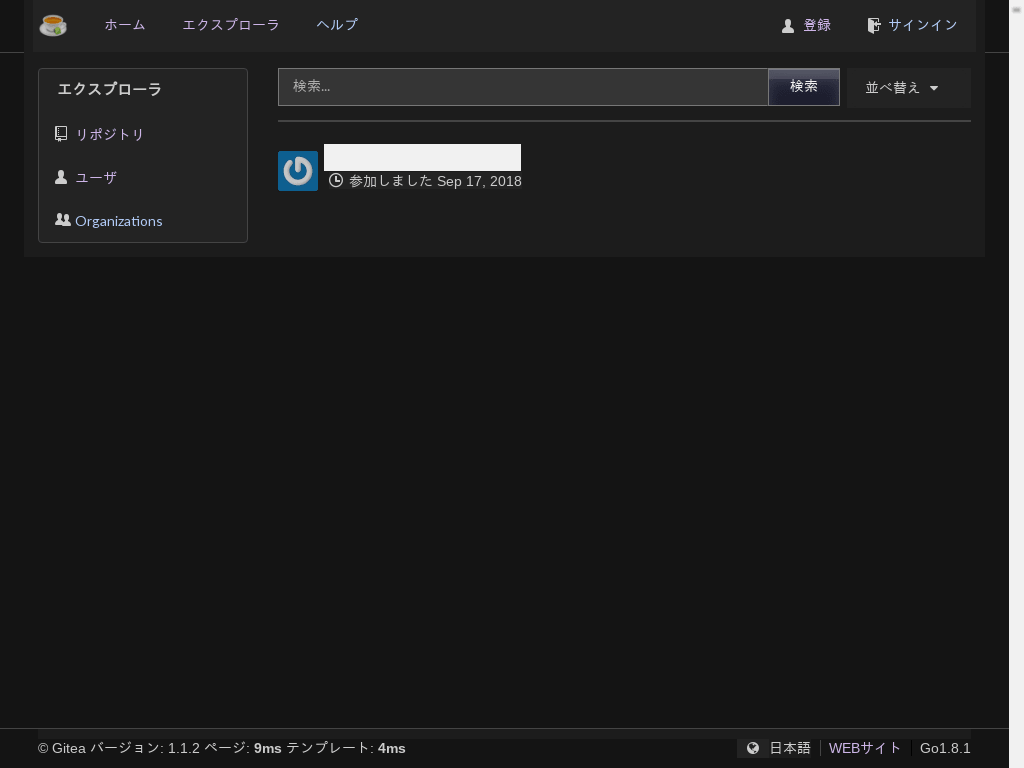This screenshot has width=1024, height=768.
Task: Click the Organizations group icon in sidebar
Action: tap(62, 219)
